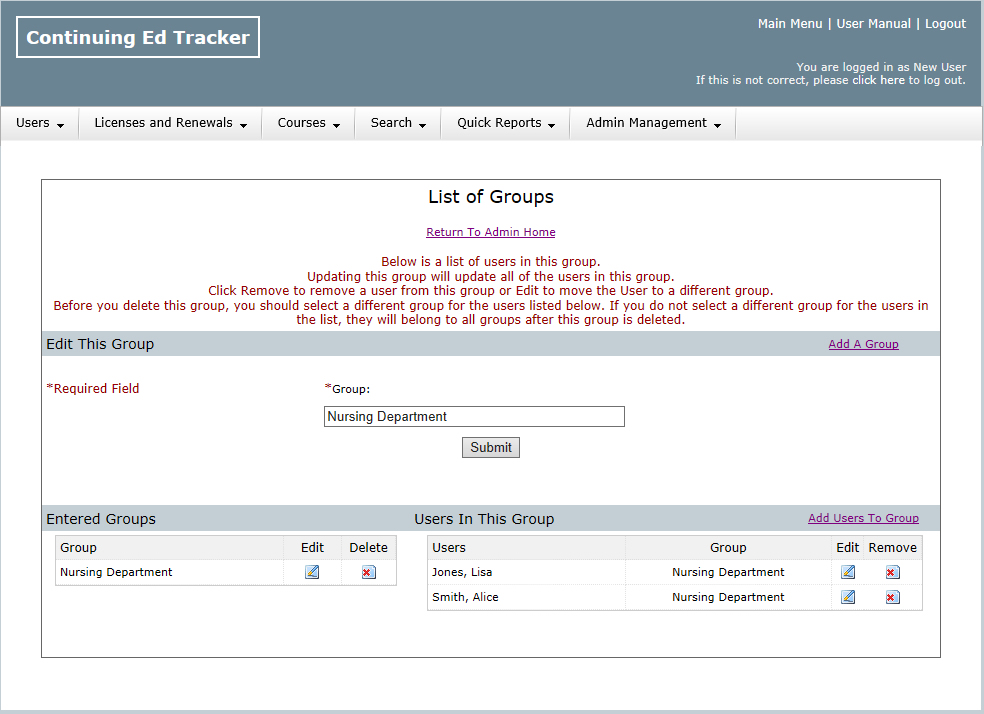Open the User Manual link
The width and height of the screenshot is (984, 714).
click(x=873, y=24)
